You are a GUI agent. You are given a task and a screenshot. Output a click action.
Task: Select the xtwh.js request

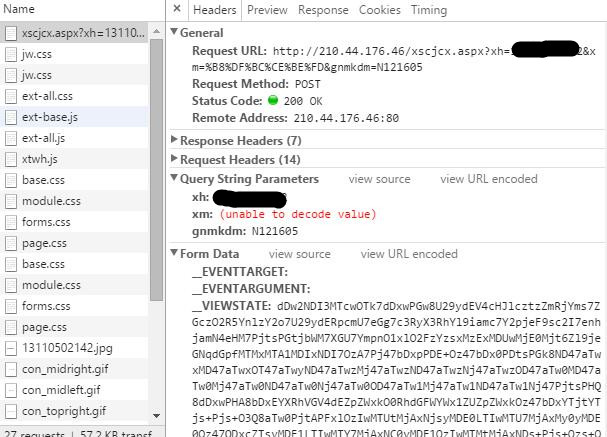coord(74,159)
